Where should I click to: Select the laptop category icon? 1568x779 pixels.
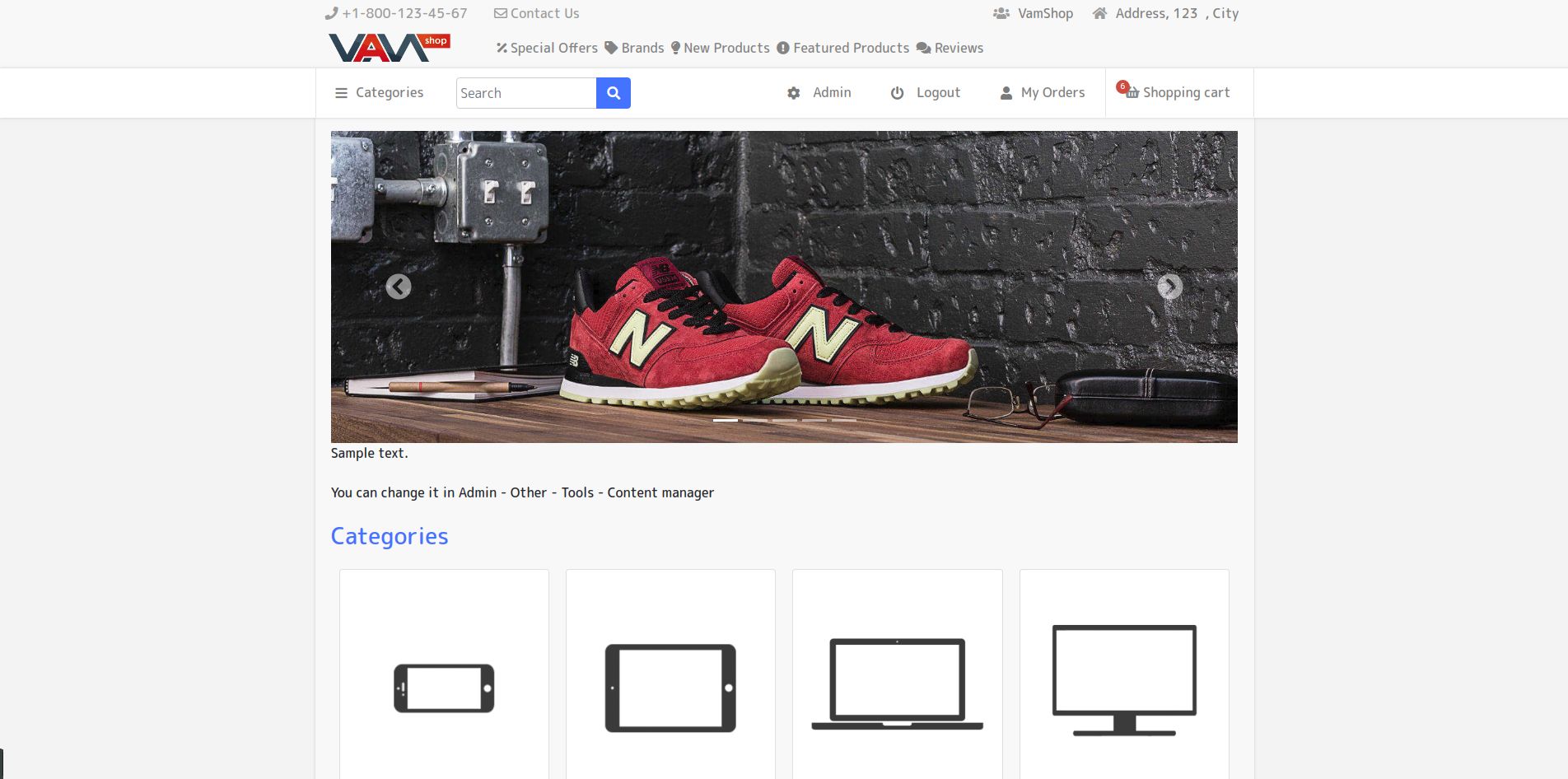tap(897, 683)
